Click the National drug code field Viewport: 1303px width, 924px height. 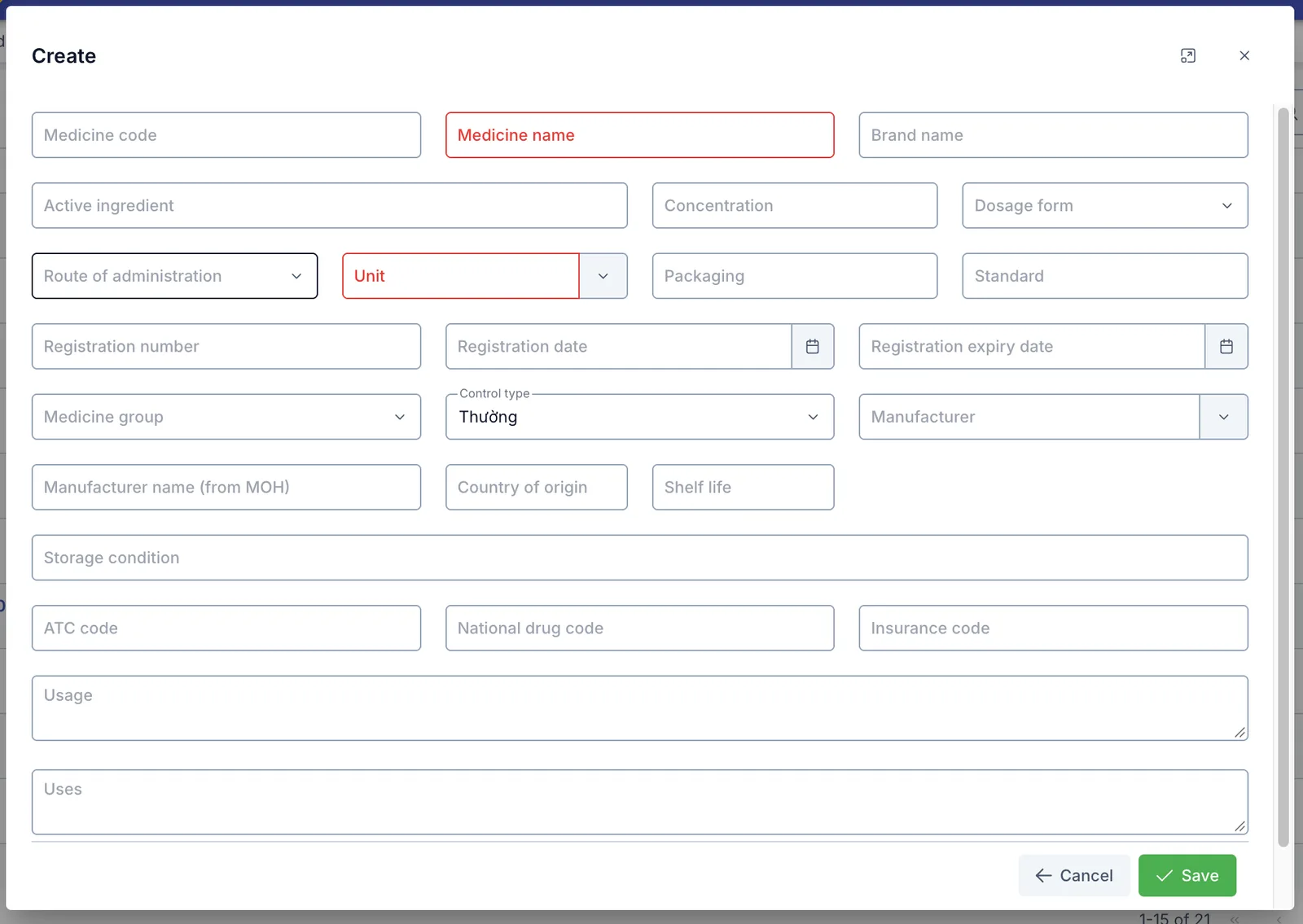640,628
